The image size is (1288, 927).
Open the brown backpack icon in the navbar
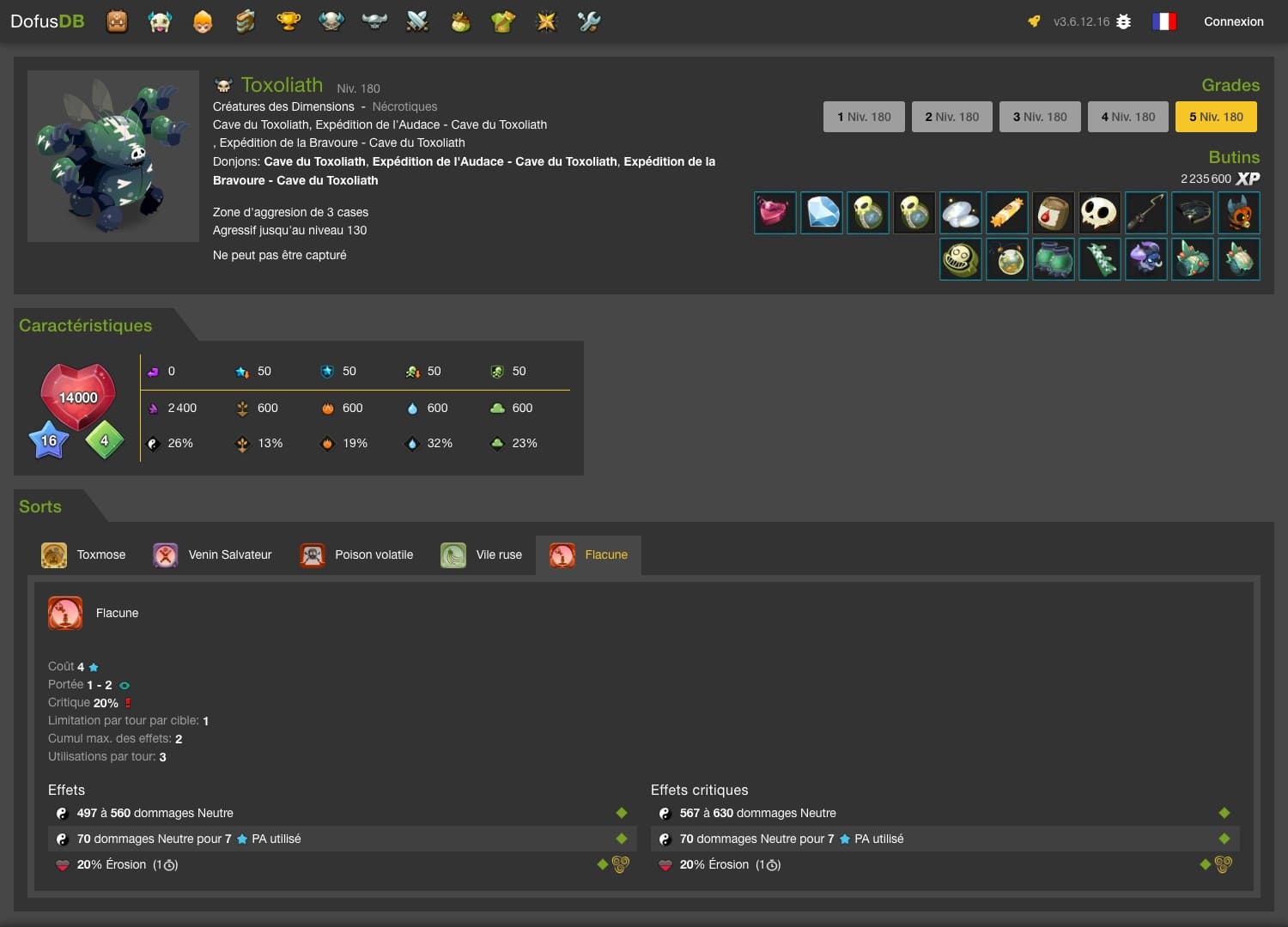[117, 21]
